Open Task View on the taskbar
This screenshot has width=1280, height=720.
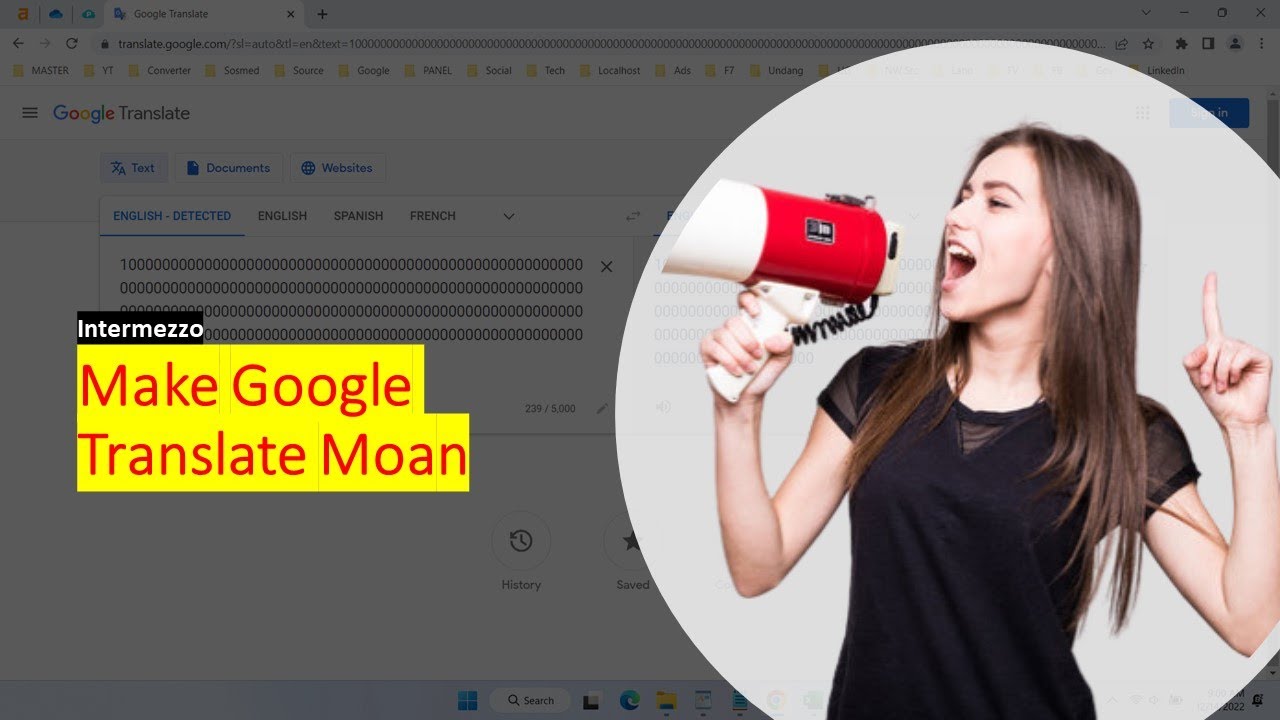(x=591, y=700)
